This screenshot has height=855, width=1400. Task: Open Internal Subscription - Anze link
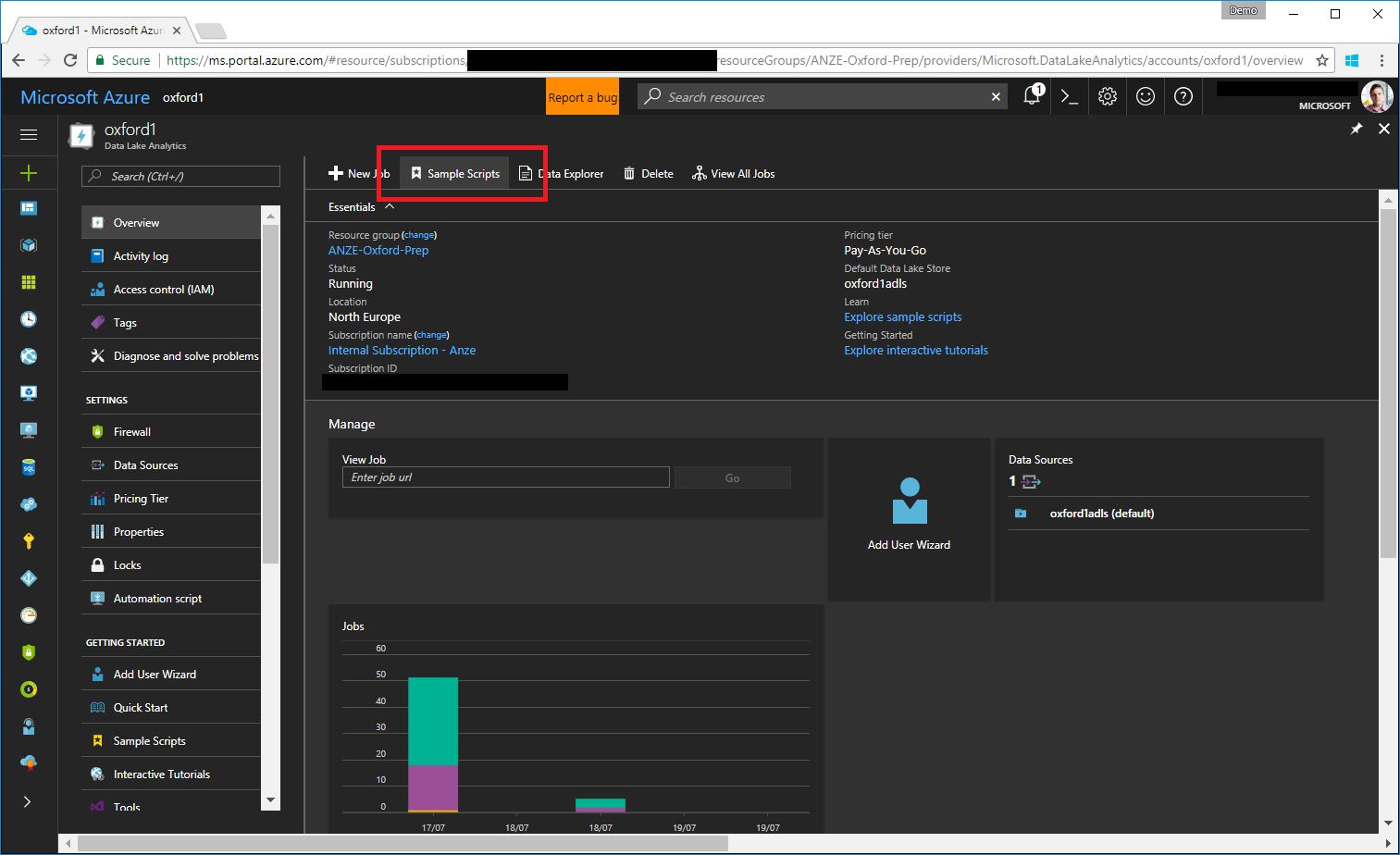(402, 350)
